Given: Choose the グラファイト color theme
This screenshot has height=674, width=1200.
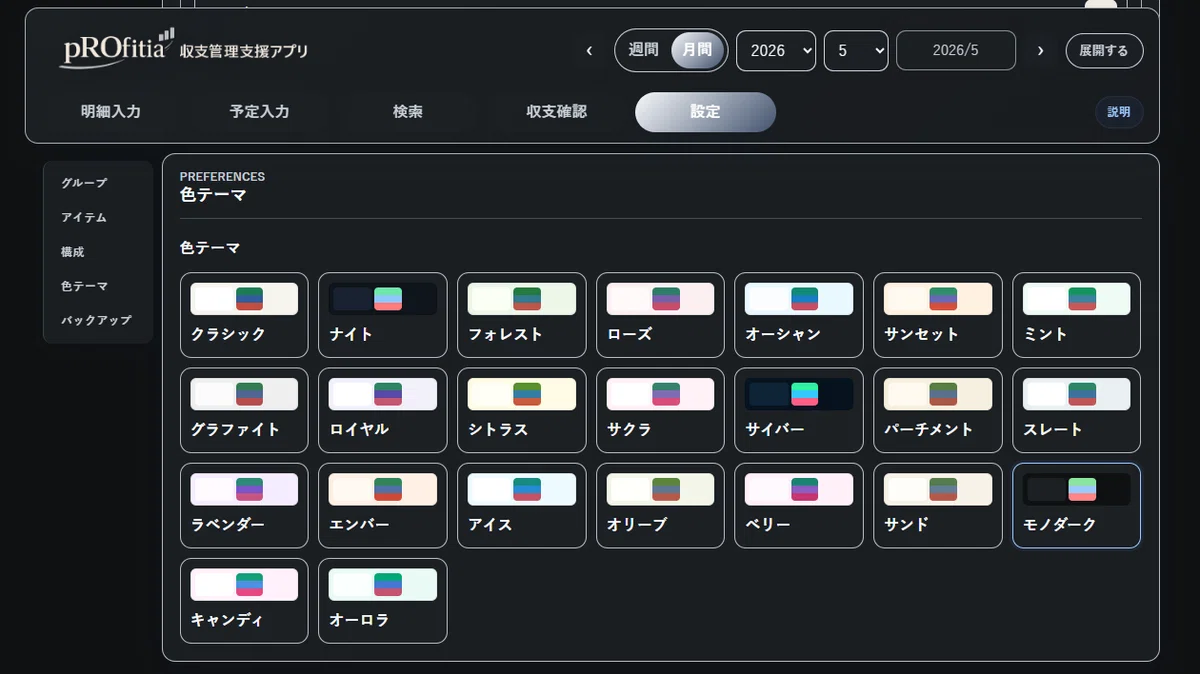Looking at the screenshot, I should click(x=244, y=410).
